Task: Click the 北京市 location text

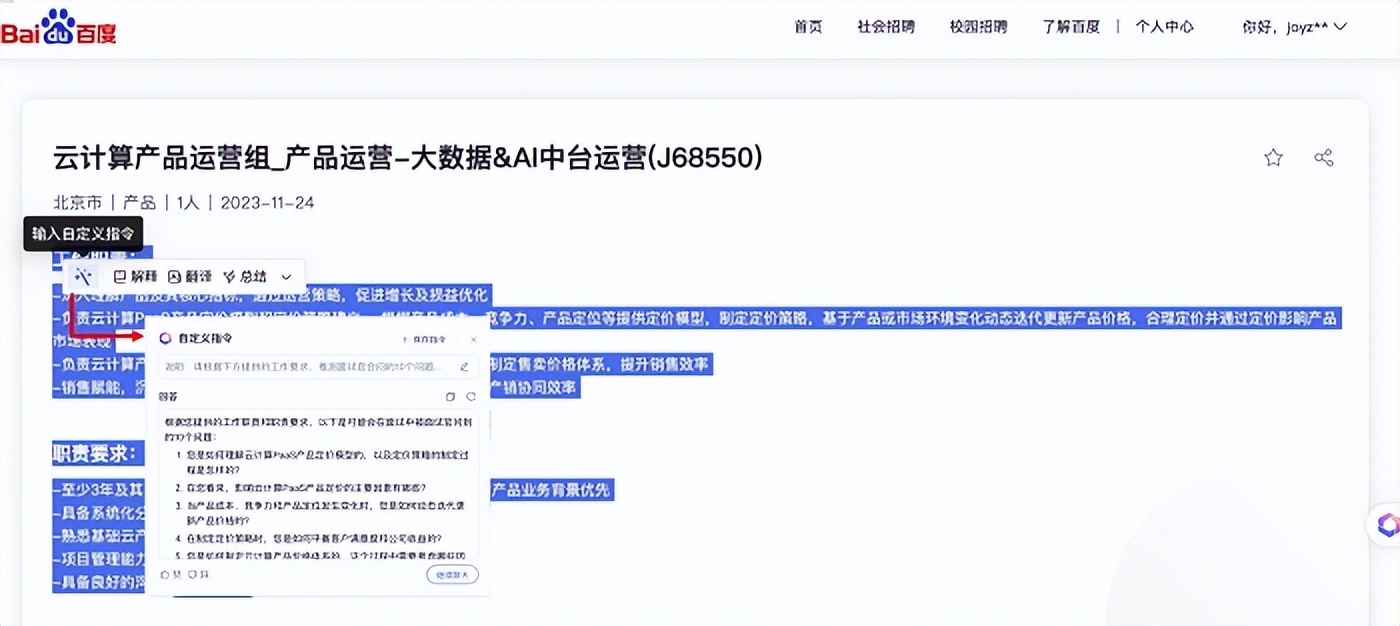Action: (x=77, y=203)
